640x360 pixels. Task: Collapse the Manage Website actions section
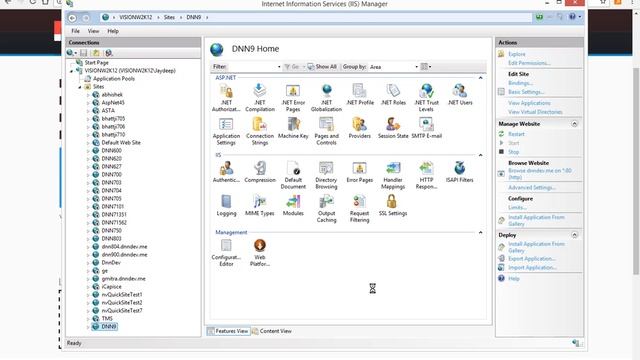coord(574,123)
